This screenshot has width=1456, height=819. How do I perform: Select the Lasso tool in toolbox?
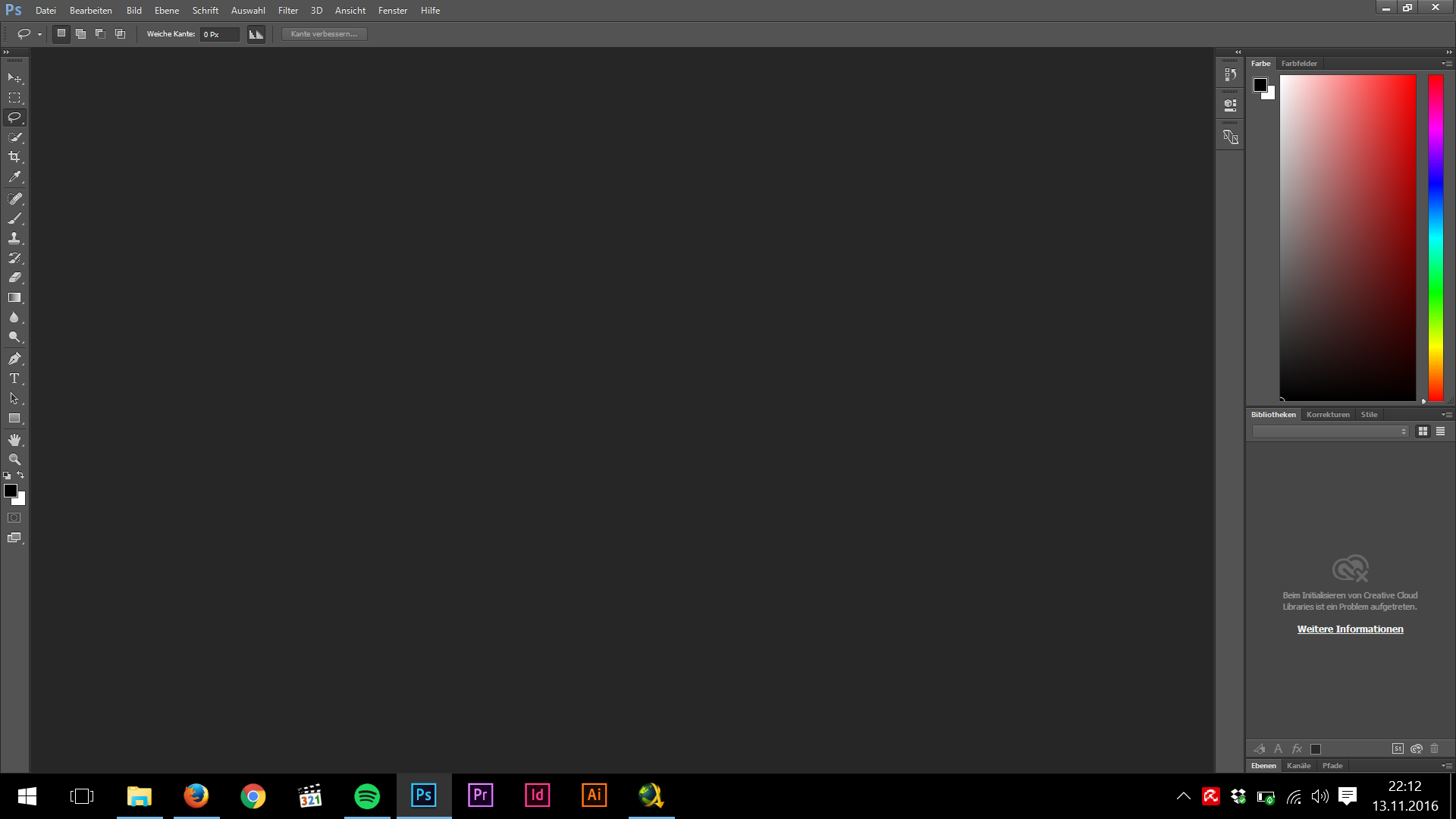coord(14,118)
